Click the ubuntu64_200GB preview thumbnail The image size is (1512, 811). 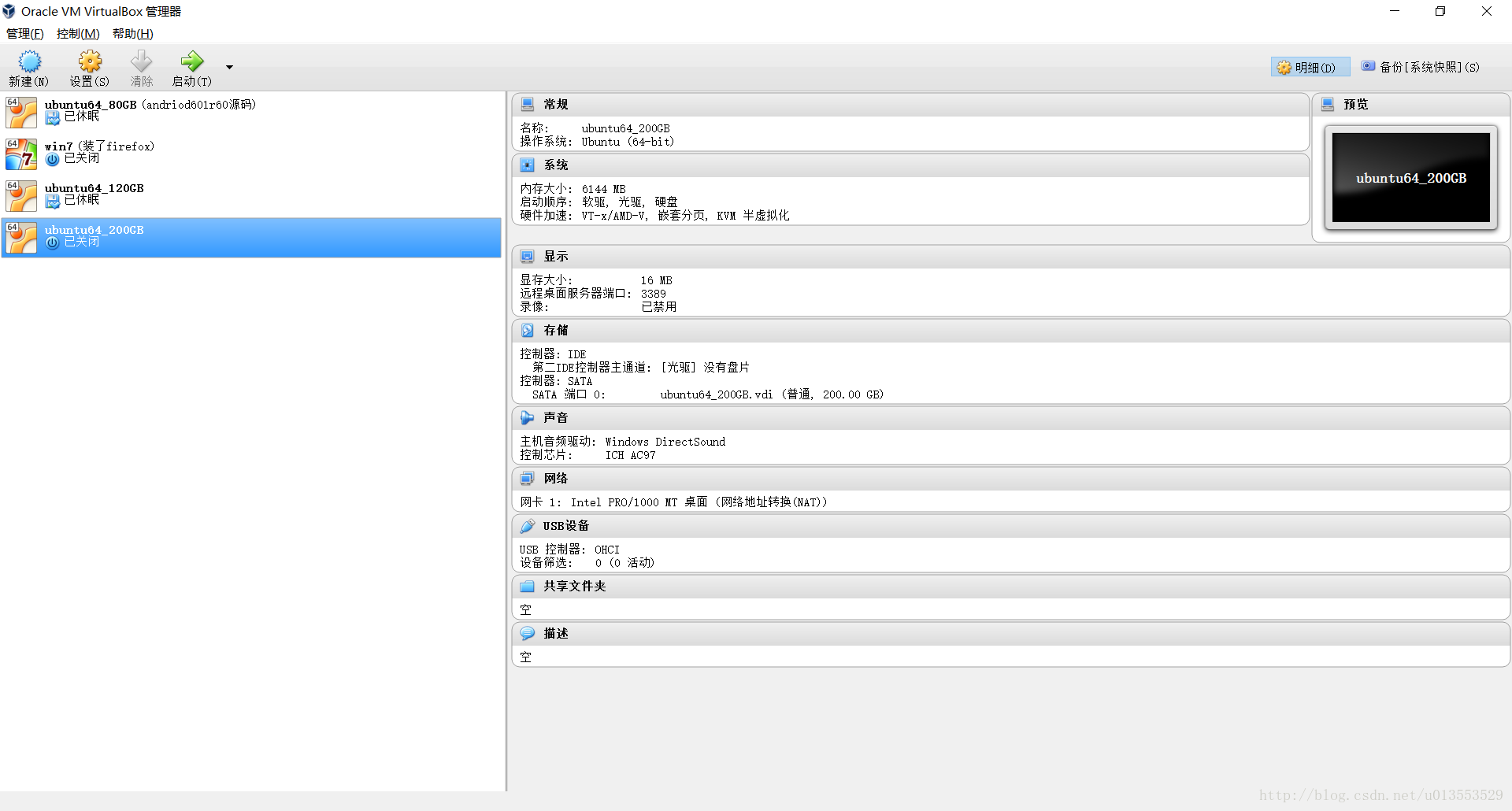coord(1410,178)
